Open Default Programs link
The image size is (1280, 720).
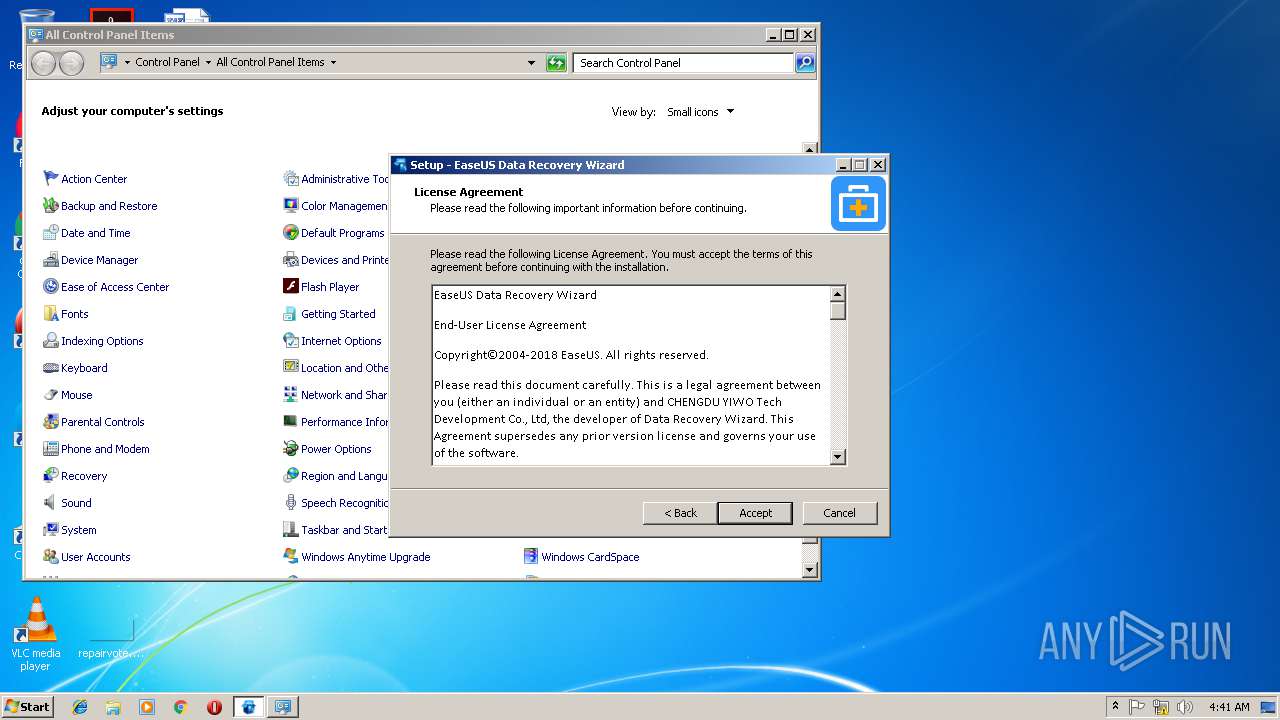point(342,233)
